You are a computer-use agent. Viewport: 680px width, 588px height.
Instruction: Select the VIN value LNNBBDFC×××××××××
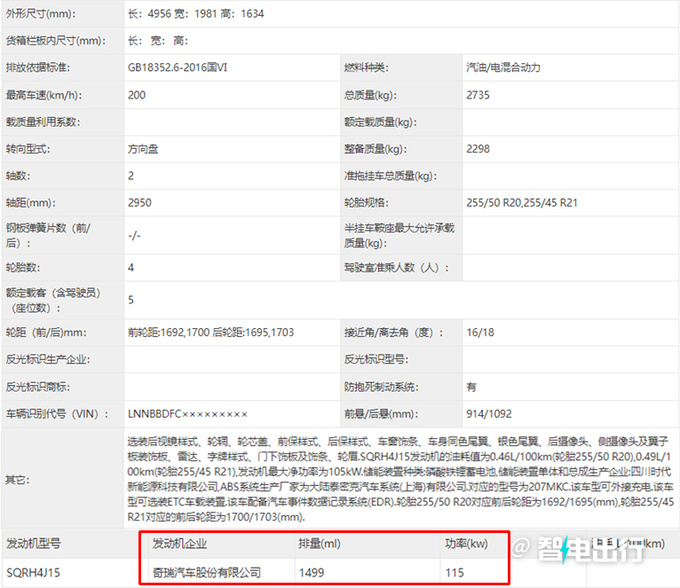pos(187,414)
